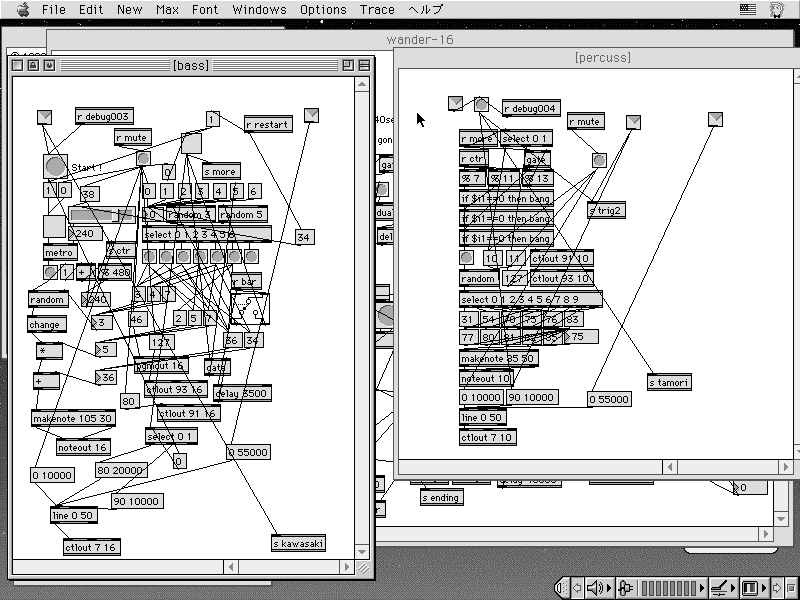Click the rightmost inlet box in the bass patch
This screenshot has height=600, width=800.
click(x=311, y=115)
